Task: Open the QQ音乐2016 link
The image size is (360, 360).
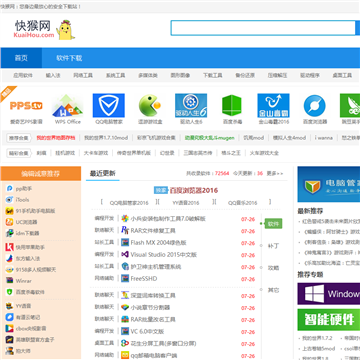Action: tap(242, 202)
